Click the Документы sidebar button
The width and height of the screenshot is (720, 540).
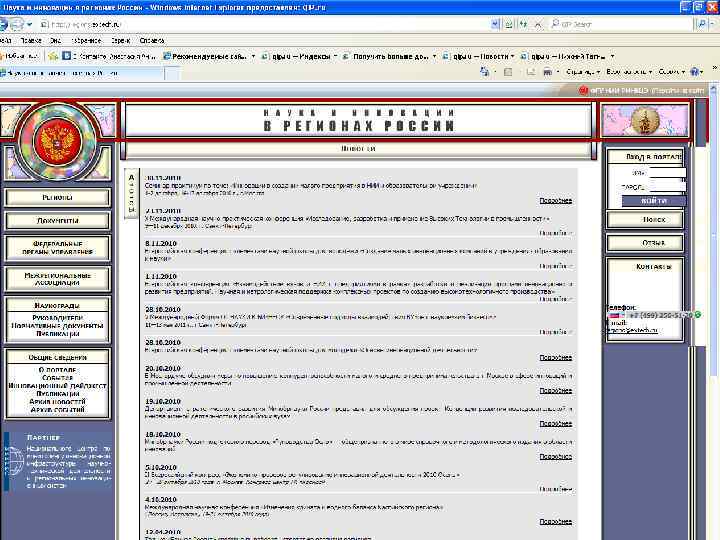tap(57, 221)
